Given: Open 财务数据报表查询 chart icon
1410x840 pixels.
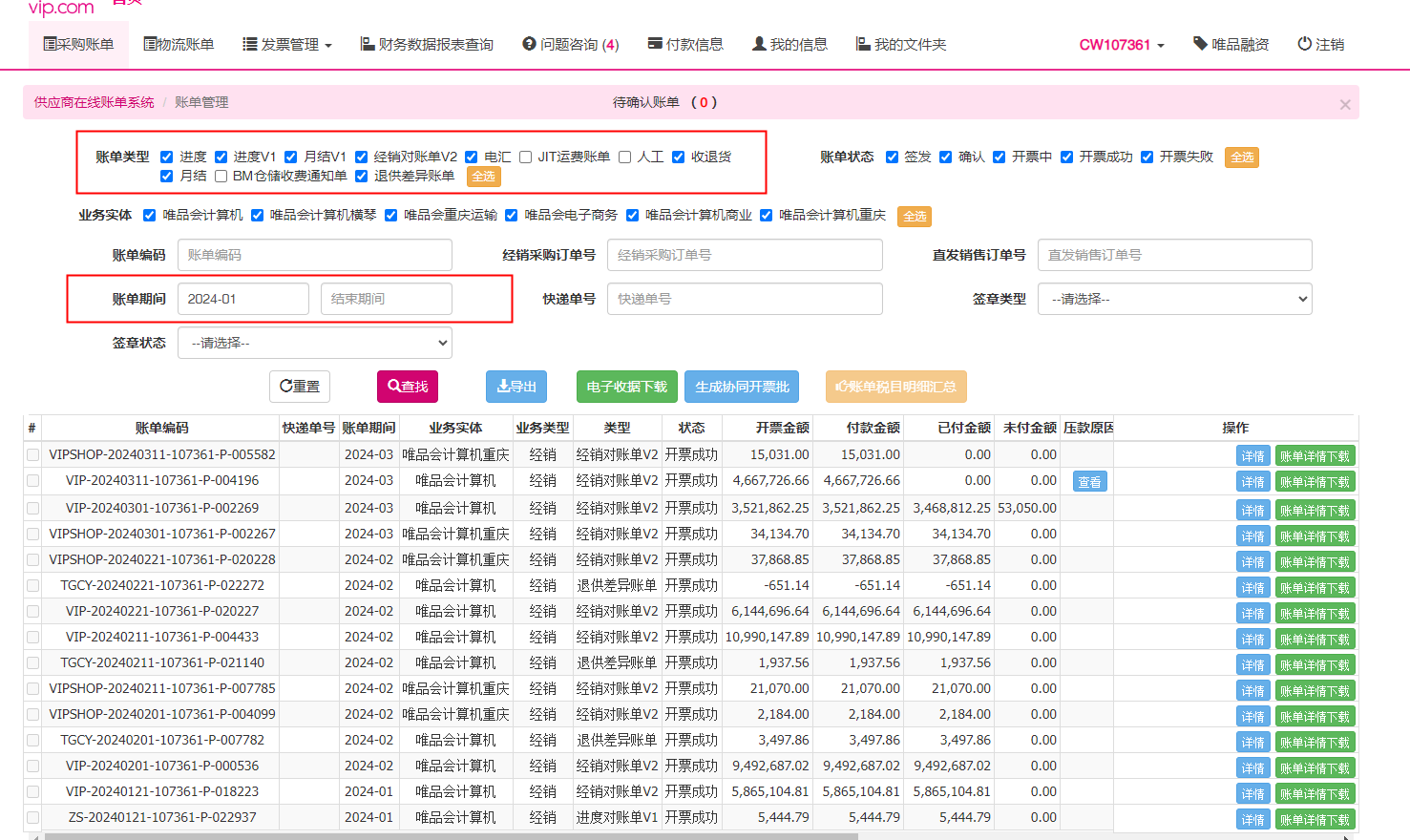Looking at the screenshot, I should tap(367, 44).
